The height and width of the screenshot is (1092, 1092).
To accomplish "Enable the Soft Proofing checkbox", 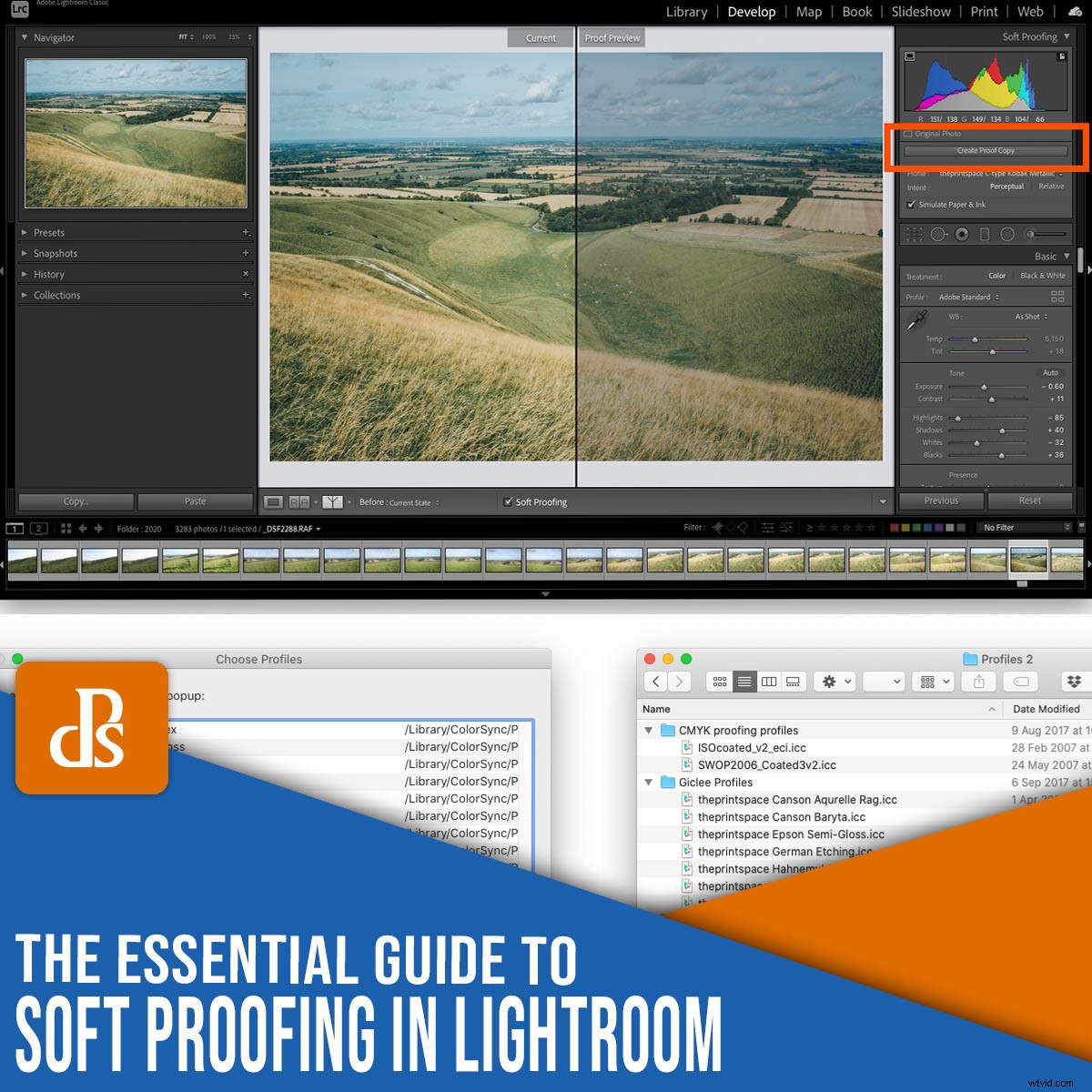I will click(509, 501).
